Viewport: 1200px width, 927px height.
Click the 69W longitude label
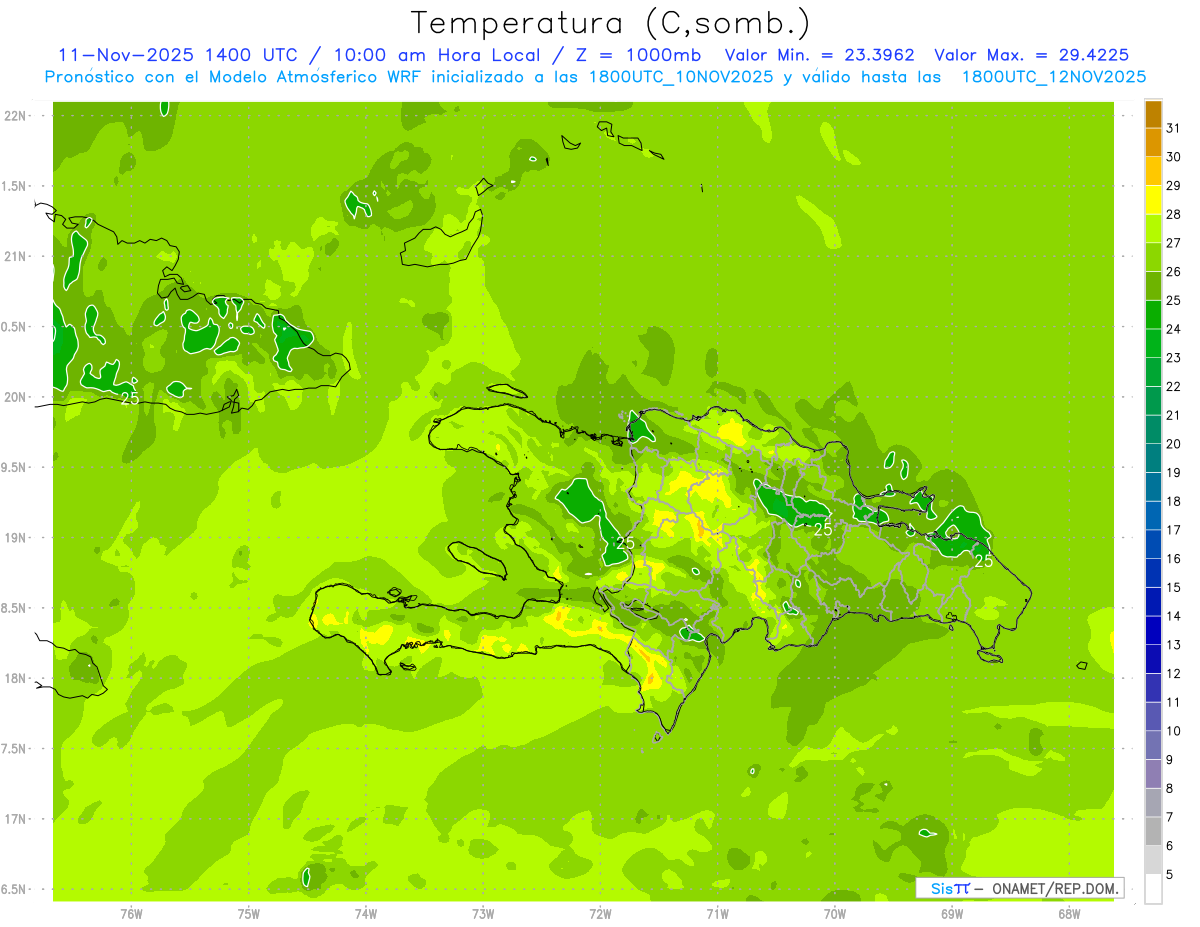tap(952, 913)
